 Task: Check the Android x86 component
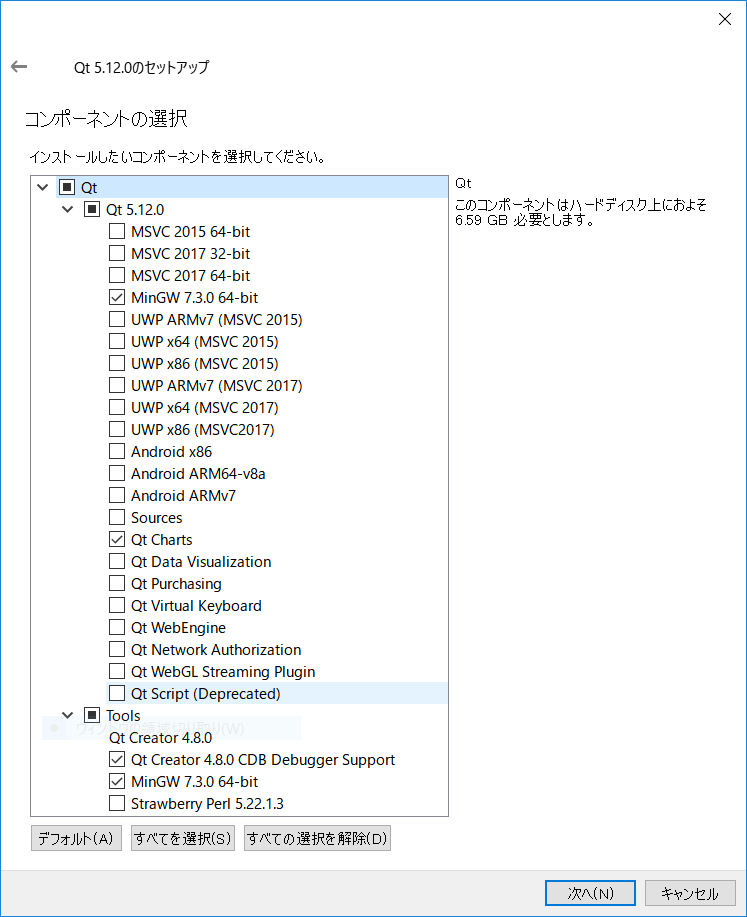point(117,451)
